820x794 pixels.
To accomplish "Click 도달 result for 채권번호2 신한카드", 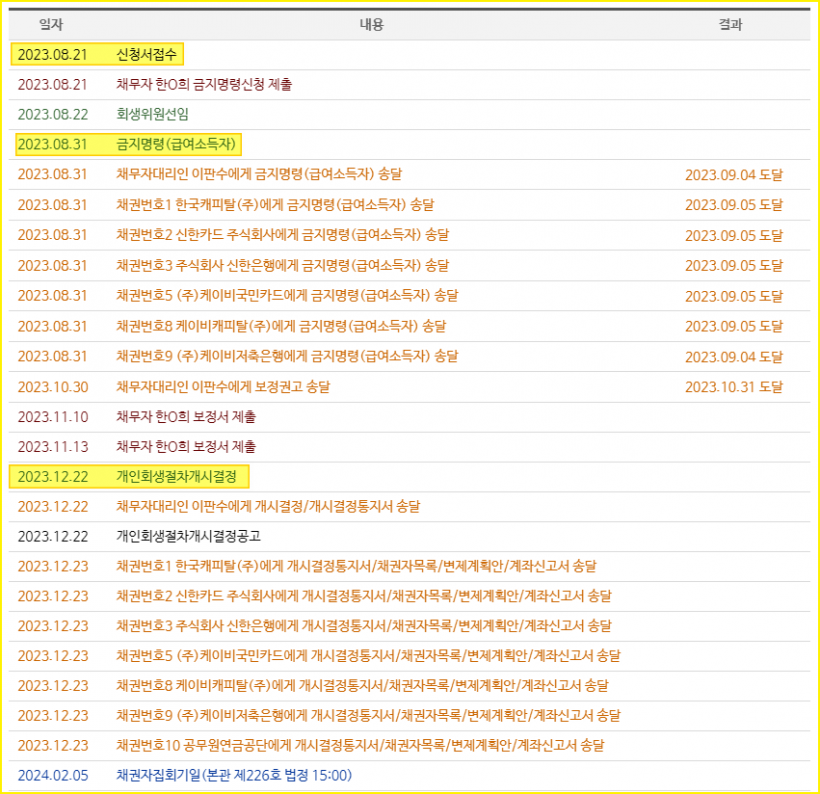I will pos(734,235).
